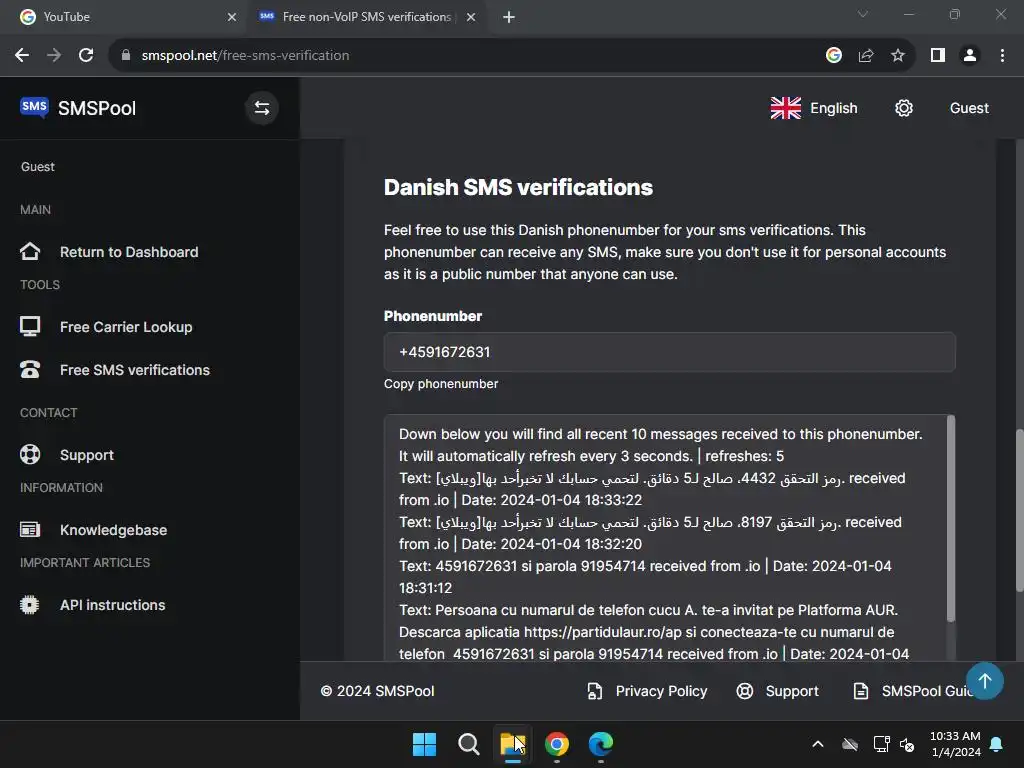1024x768 pixels.
Task: Click the browser address bar URL
Action: 246,56
